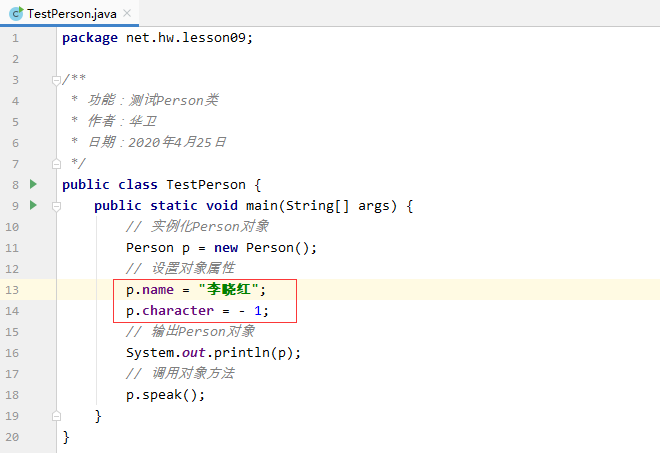
Task: Click the static keyword on line 9
Action: point(174,205)
